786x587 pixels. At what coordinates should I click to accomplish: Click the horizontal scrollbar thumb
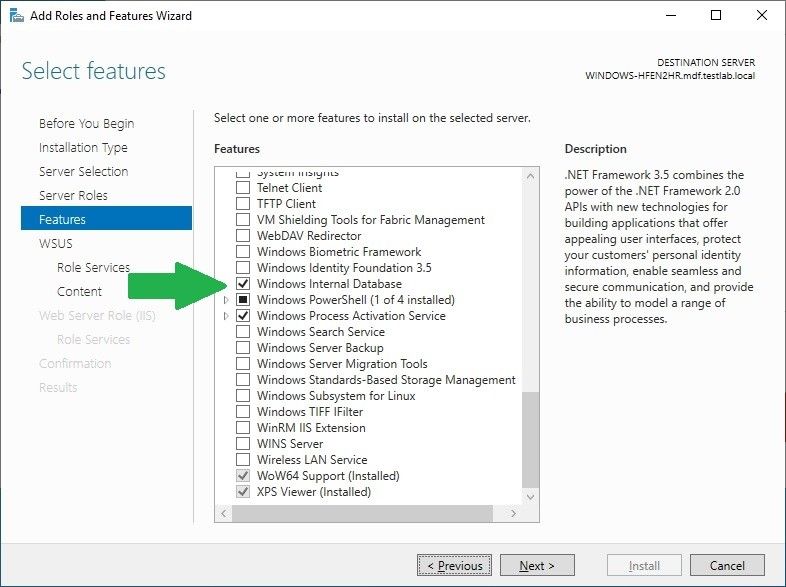(362, 513)
